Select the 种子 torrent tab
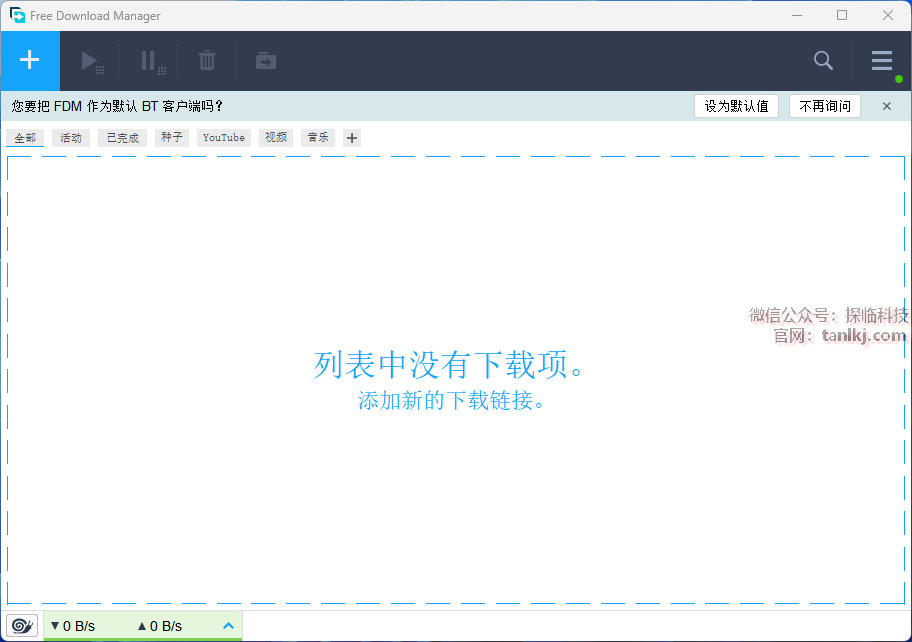The image size is (912, 642). pyautogui.click(x=172, y=138)
